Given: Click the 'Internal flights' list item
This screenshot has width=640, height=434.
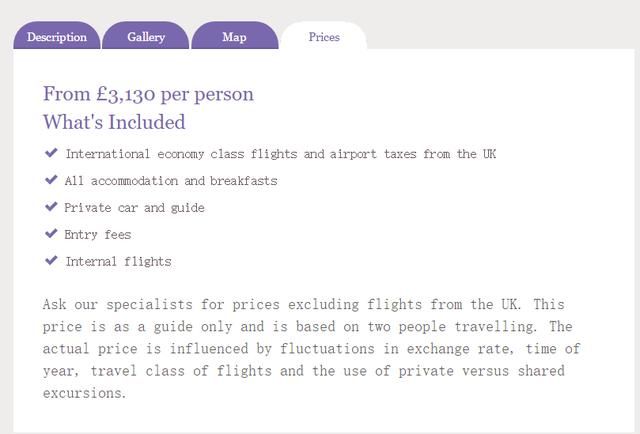Looking at the screenshot, I should [x=118, y=262].
